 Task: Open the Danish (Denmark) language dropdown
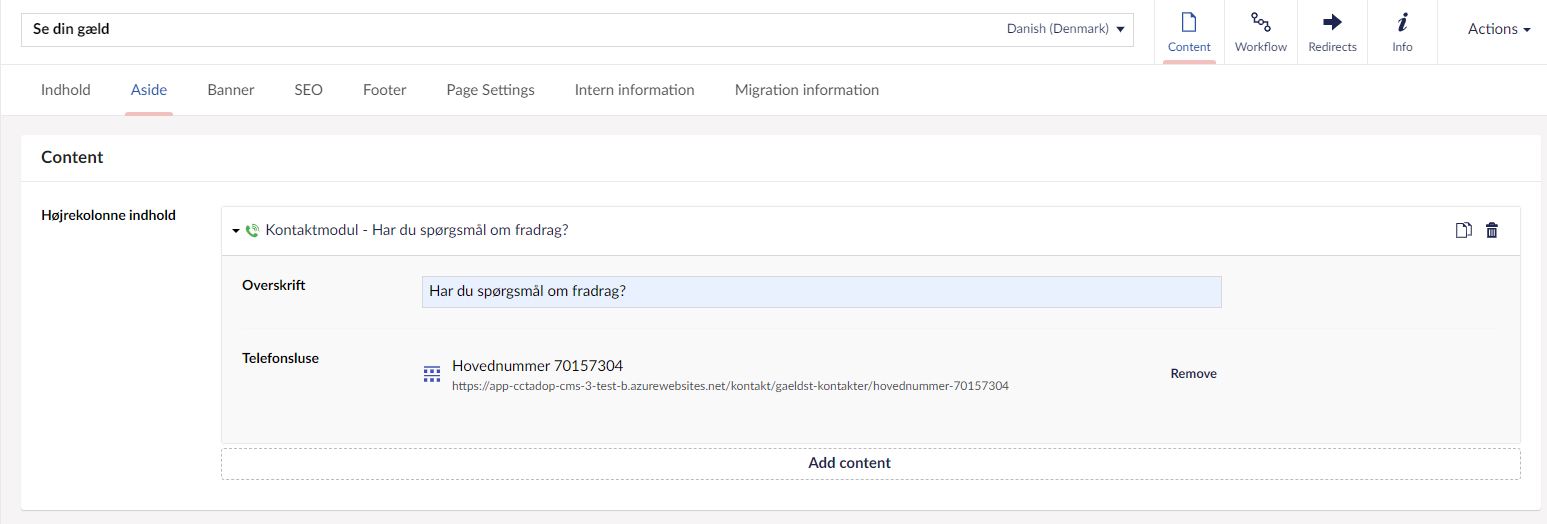tap(1065, 29)
